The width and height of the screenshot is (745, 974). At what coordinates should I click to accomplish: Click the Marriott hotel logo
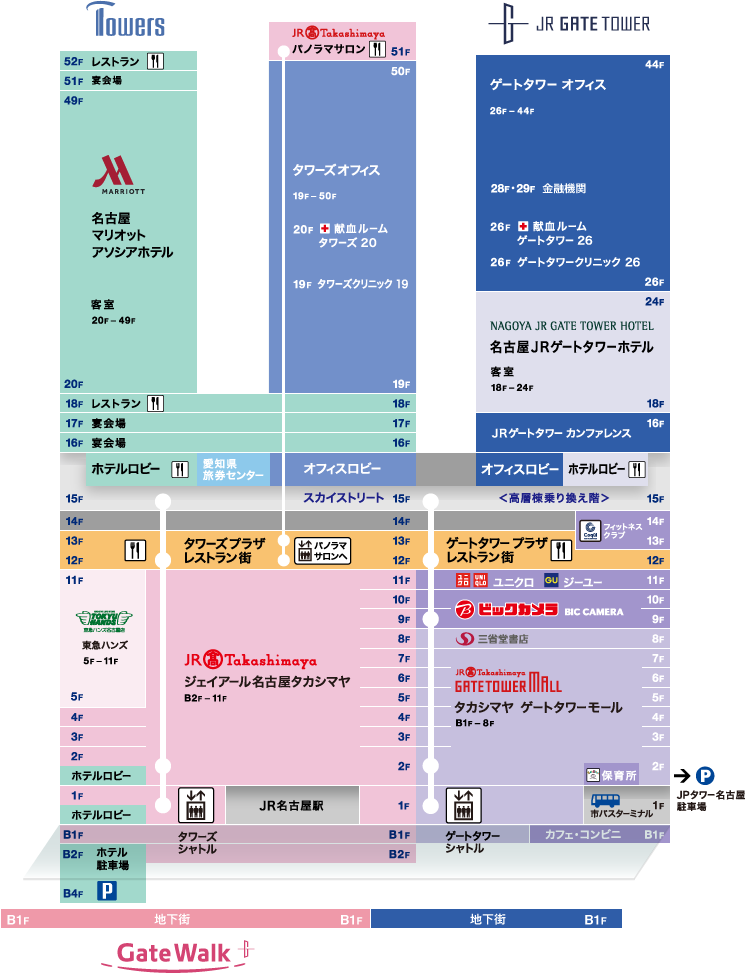(119, 175)
